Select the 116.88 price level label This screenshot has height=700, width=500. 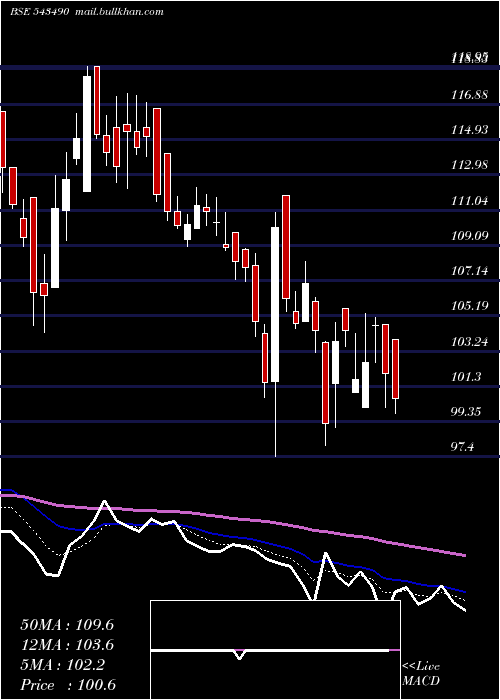470,95
